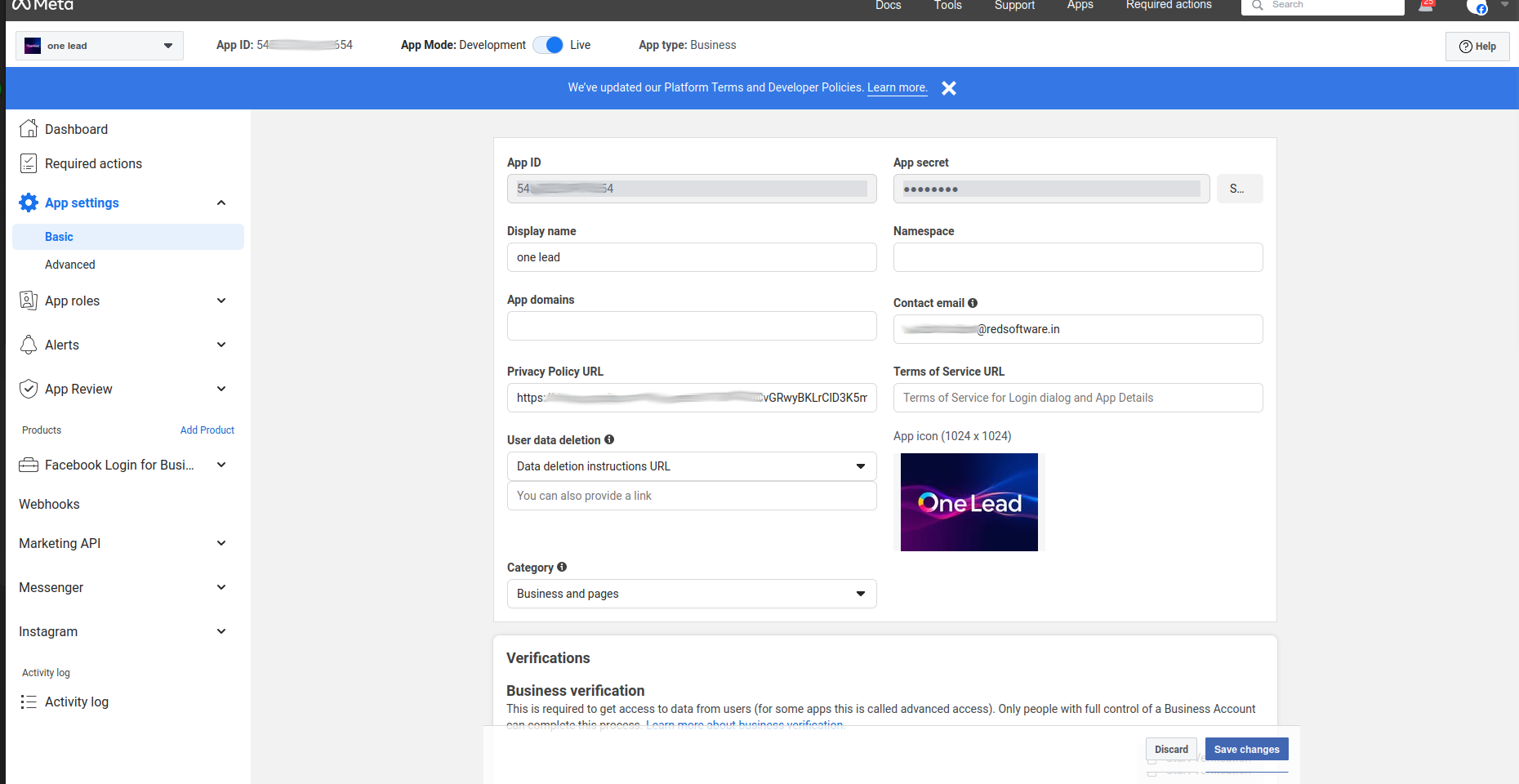Click the Add Product link
1519x784 pixels.
click(x=207, y=430)
